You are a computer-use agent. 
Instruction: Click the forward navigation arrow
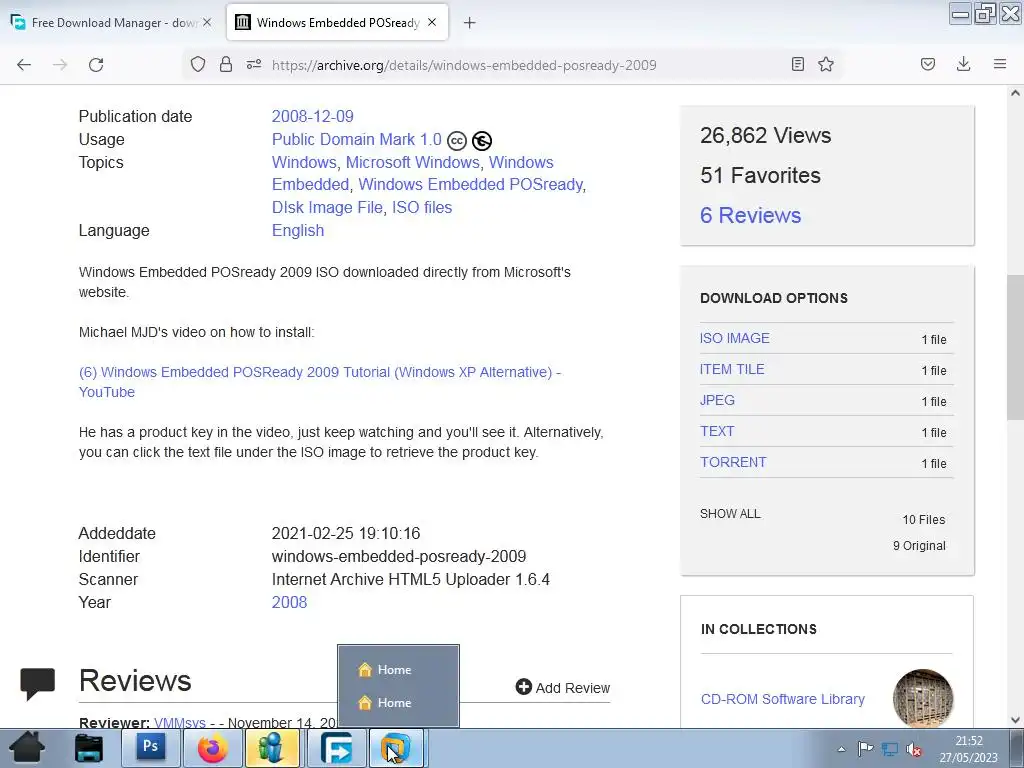pos(60,65)
